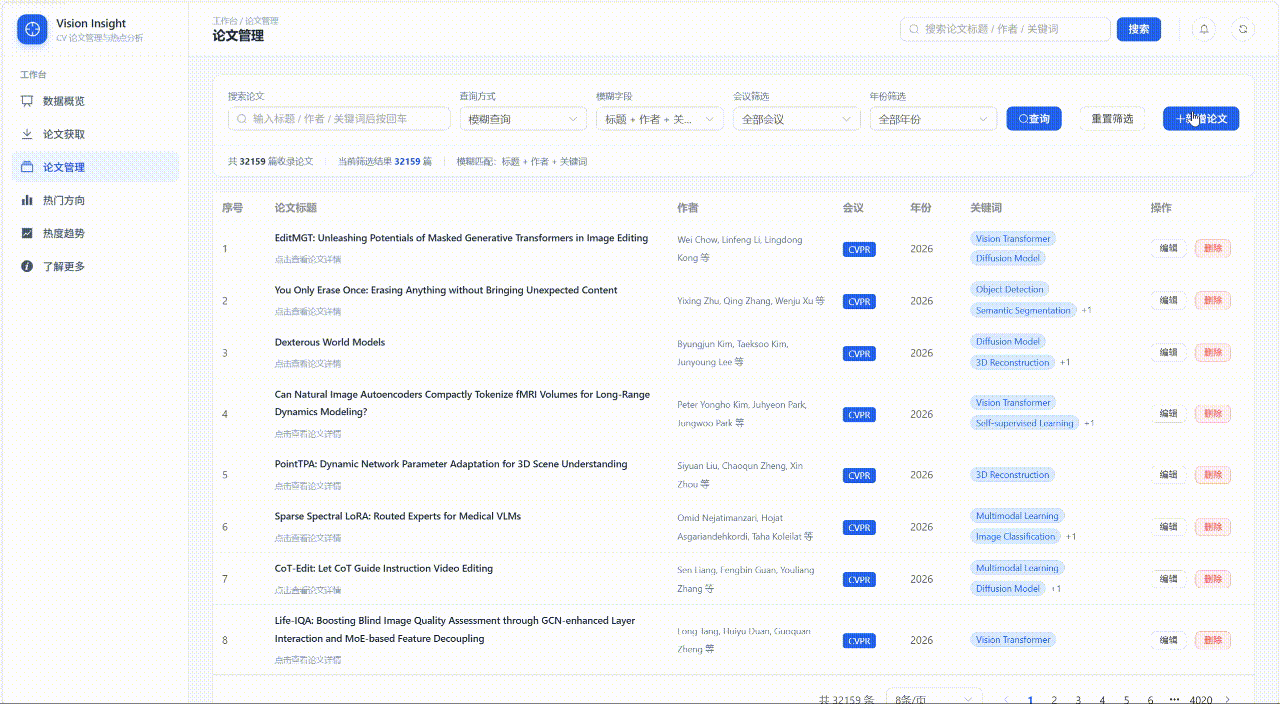Open the 全部会议 conference filter dropdown
1280x704 pixels.
point(797,119)
